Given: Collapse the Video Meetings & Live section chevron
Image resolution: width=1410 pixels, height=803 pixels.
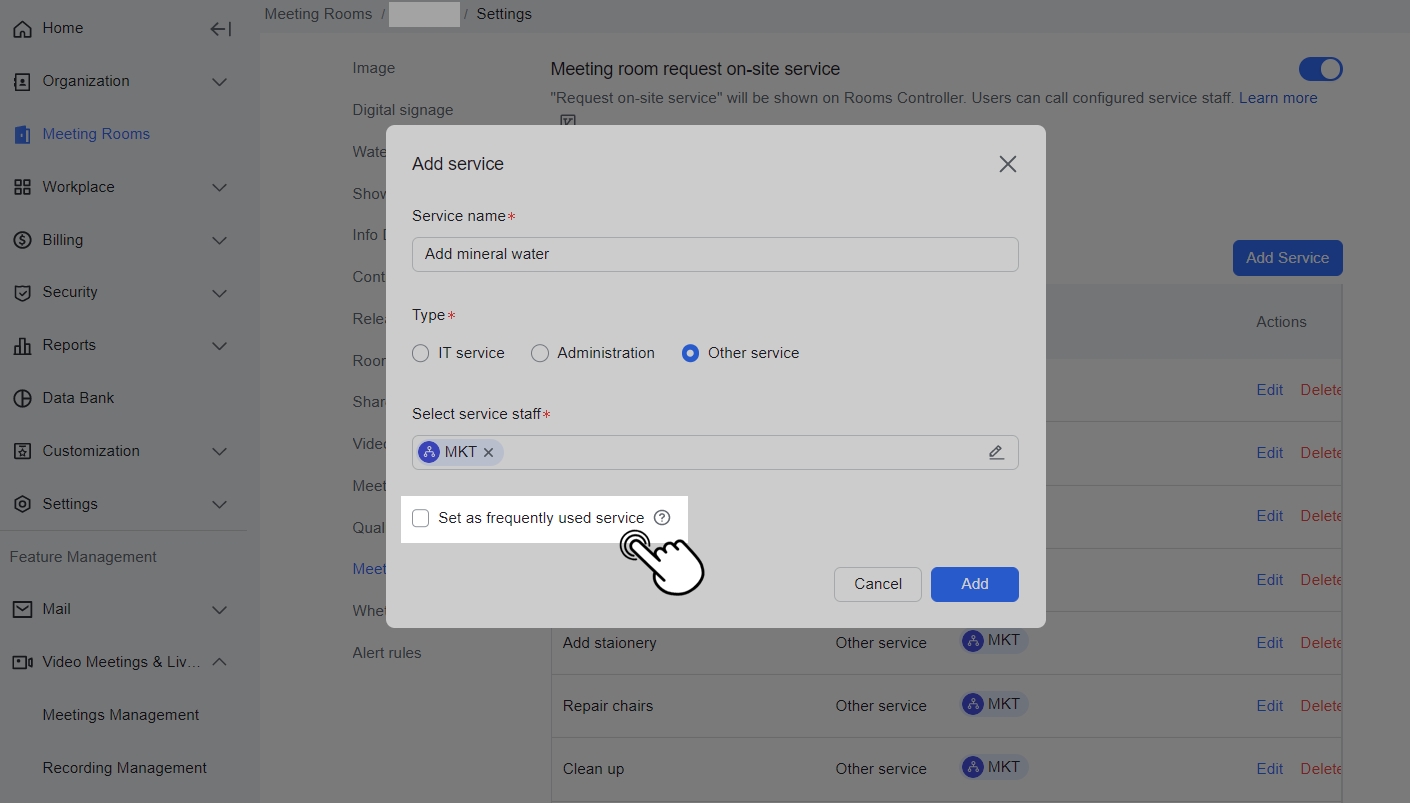Looking at the screenshot, I should tap(220, 662).
